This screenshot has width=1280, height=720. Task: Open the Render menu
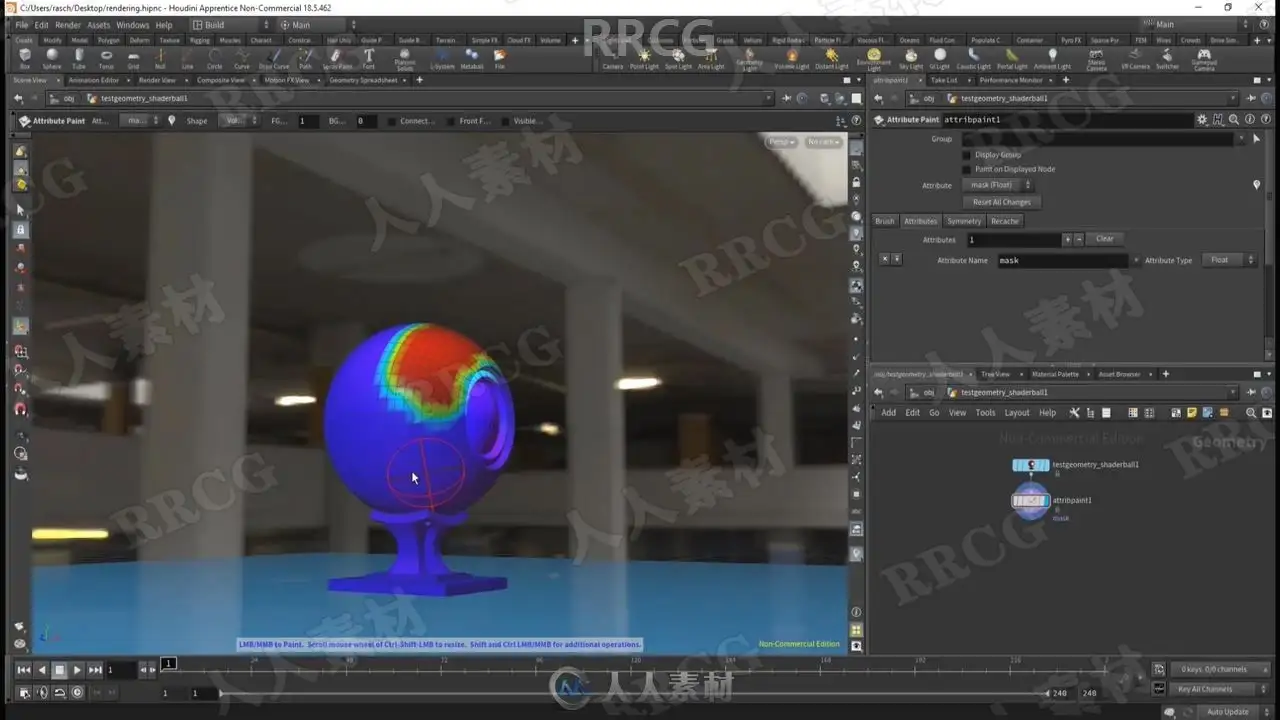pos(68,25)
